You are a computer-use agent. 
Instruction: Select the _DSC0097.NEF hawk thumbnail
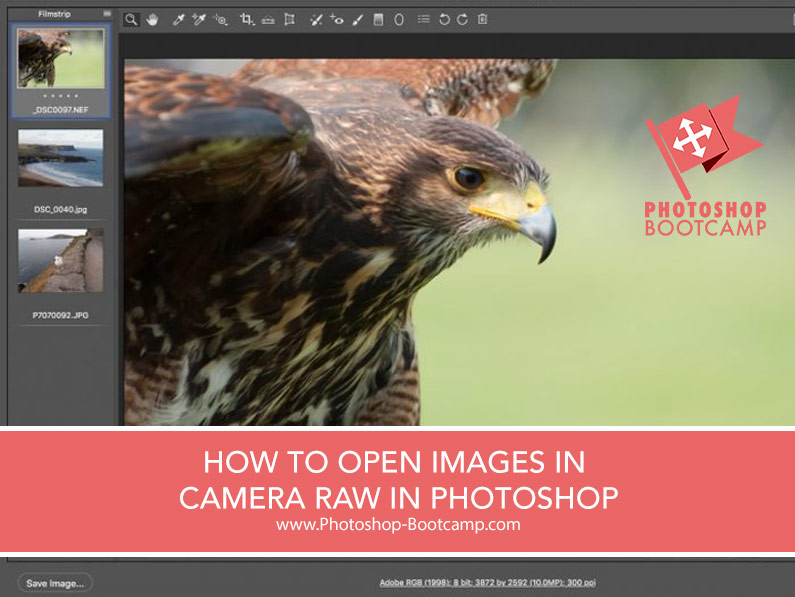click(x=61, y=58)
